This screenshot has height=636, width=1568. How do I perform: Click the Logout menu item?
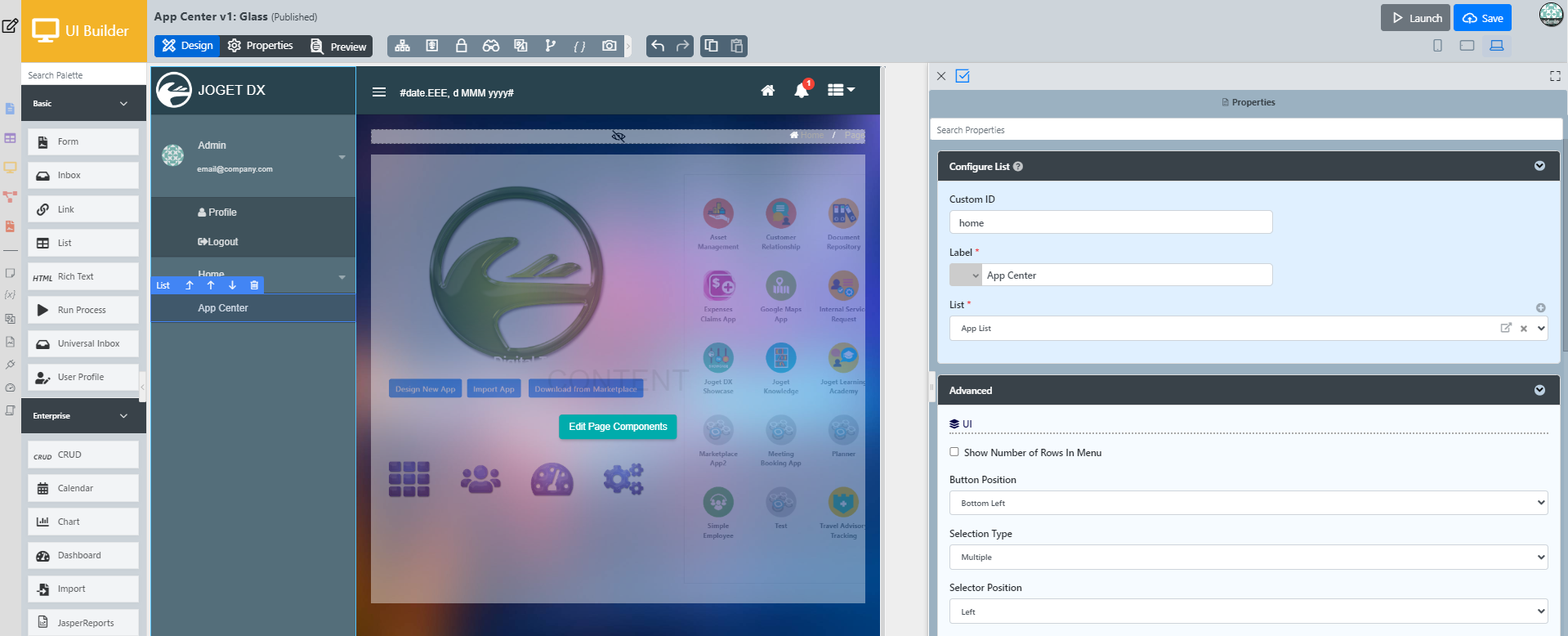click(218, 242)
